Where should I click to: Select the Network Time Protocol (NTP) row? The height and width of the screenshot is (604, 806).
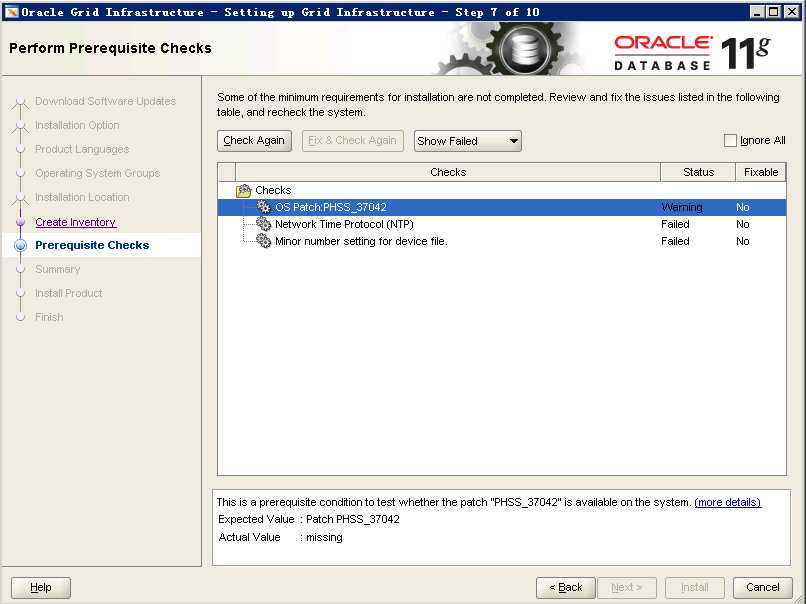pyautogui.click(x=502, y=224)
